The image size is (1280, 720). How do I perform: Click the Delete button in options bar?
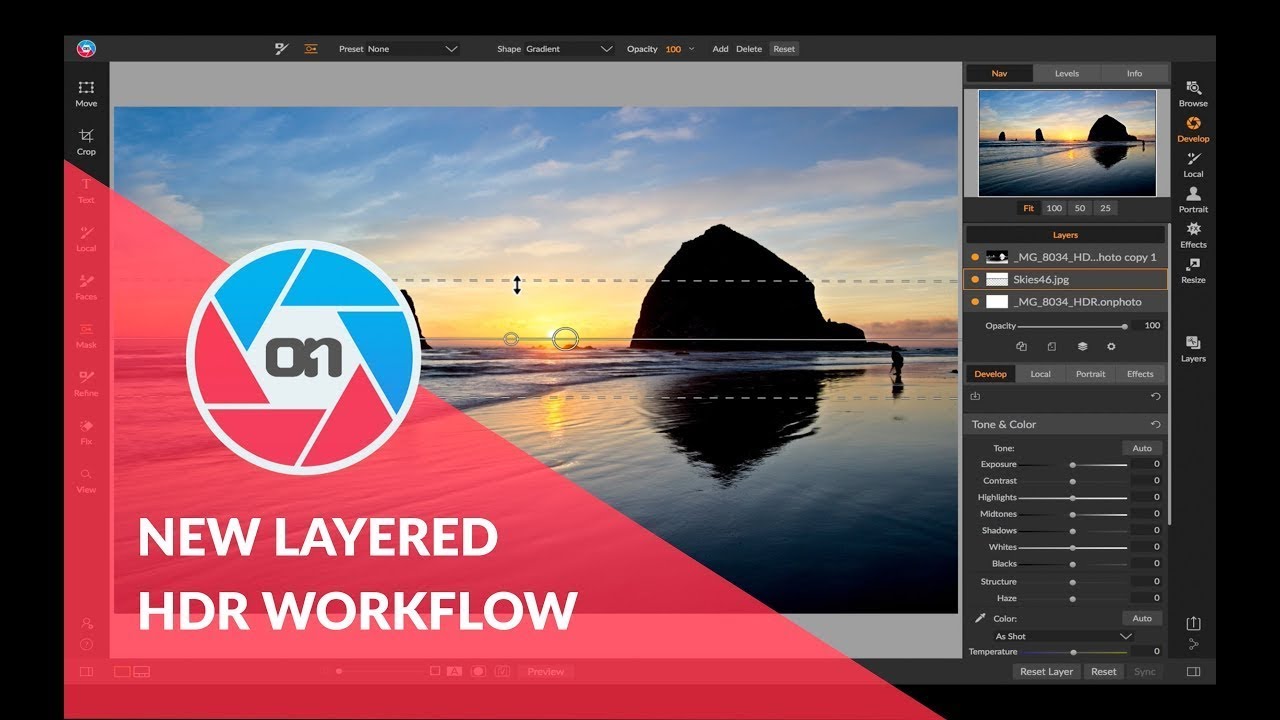[749, 48]
